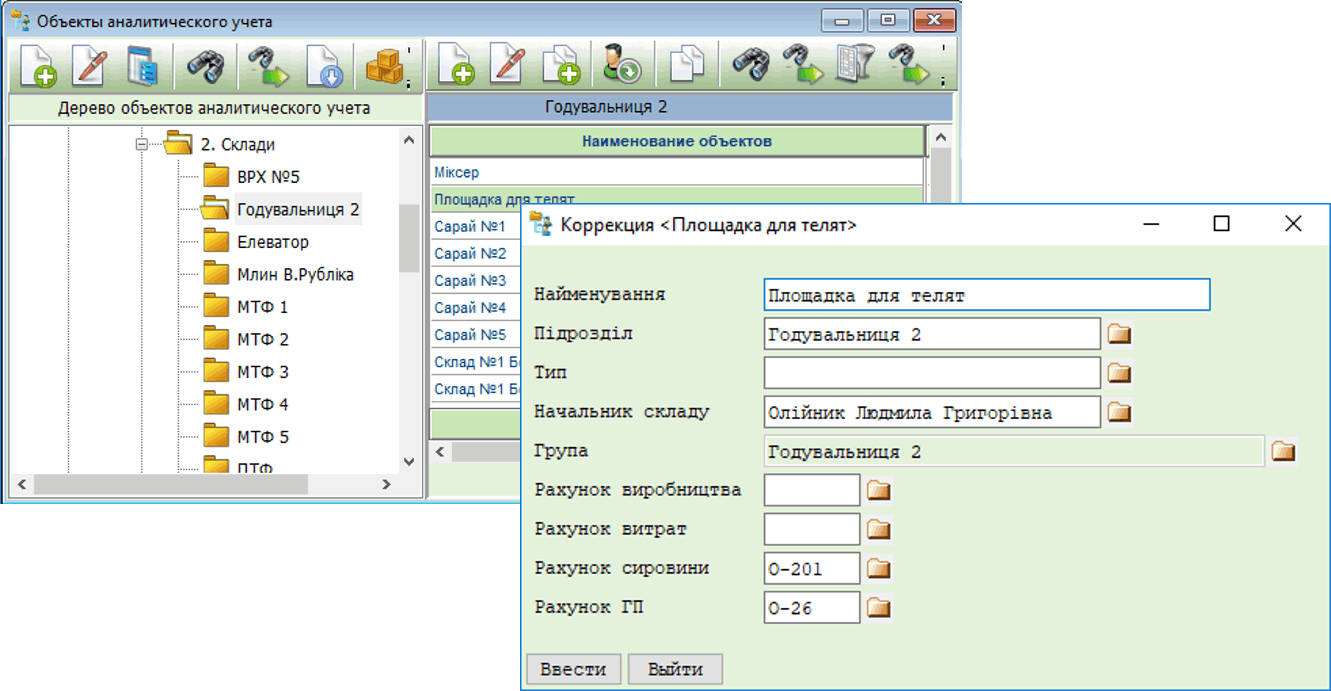This screenshot has height=691, width=1331.
Task: Click the tree panel's vertical scrollbar down arrow
Action: (x=408, y=461)
